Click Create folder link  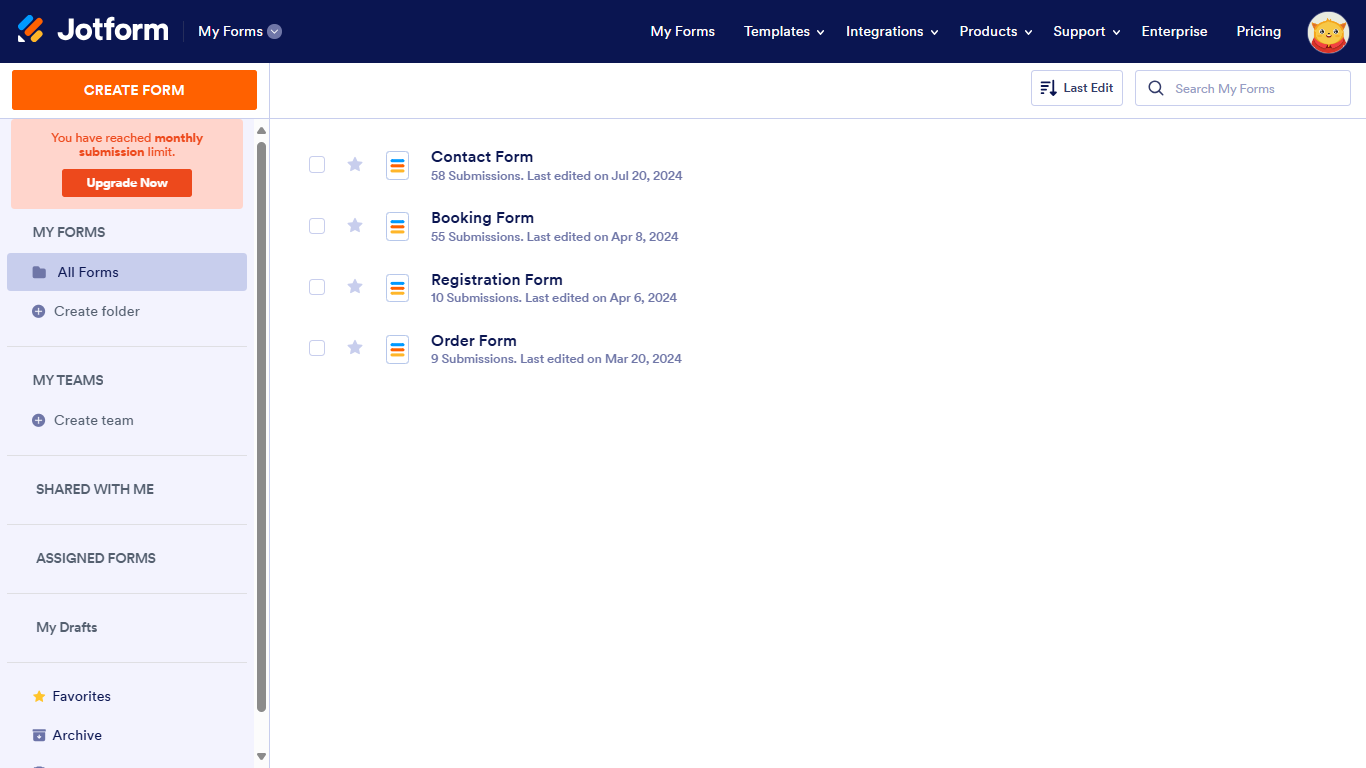click(x=97, y=311)
